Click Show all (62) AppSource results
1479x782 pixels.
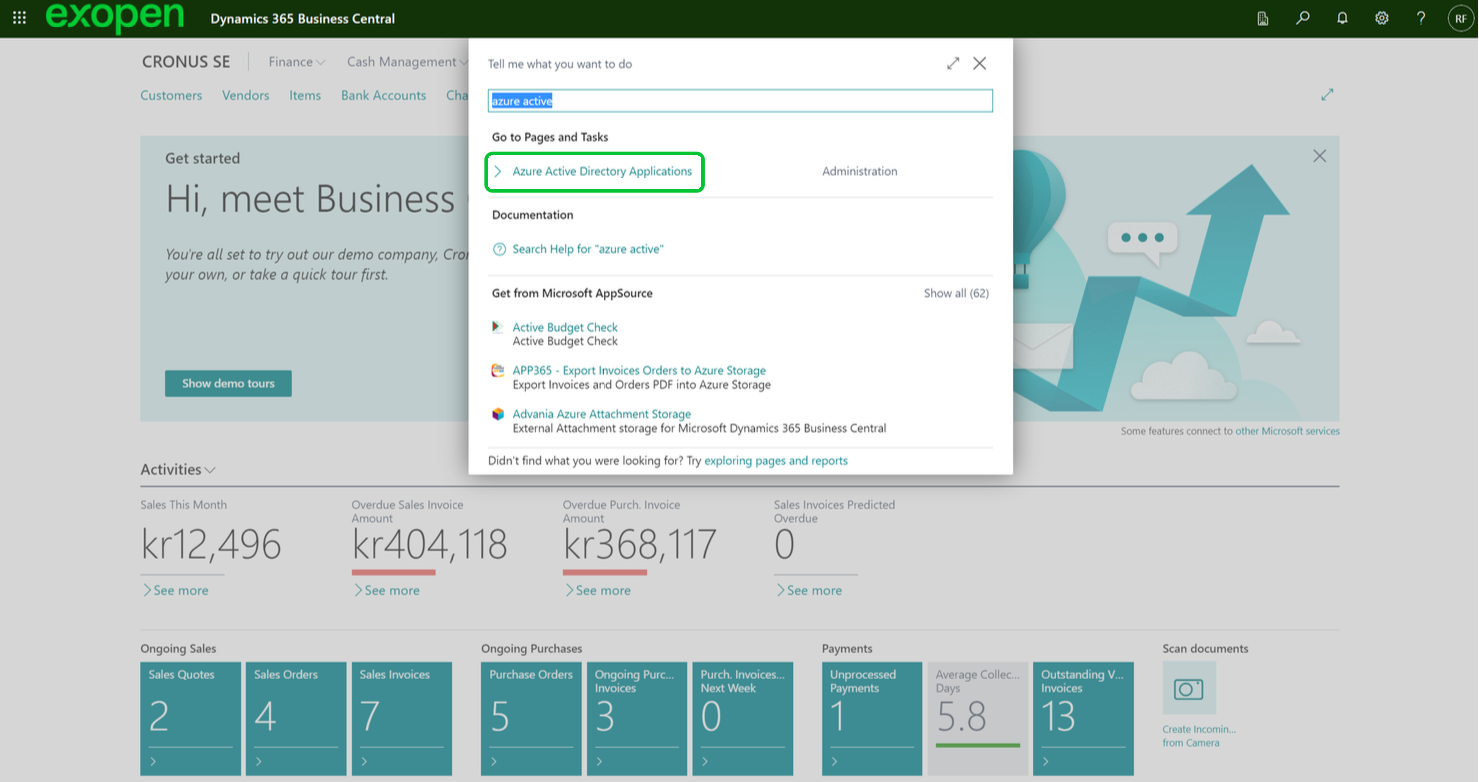click(956, 294)
